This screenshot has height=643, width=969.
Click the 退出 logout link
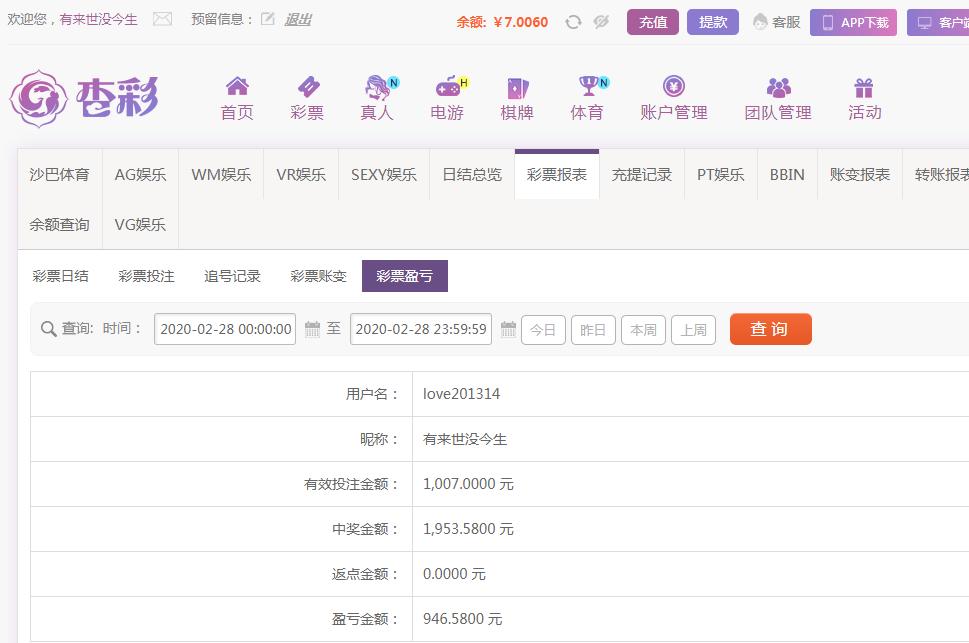coord(298,20)
